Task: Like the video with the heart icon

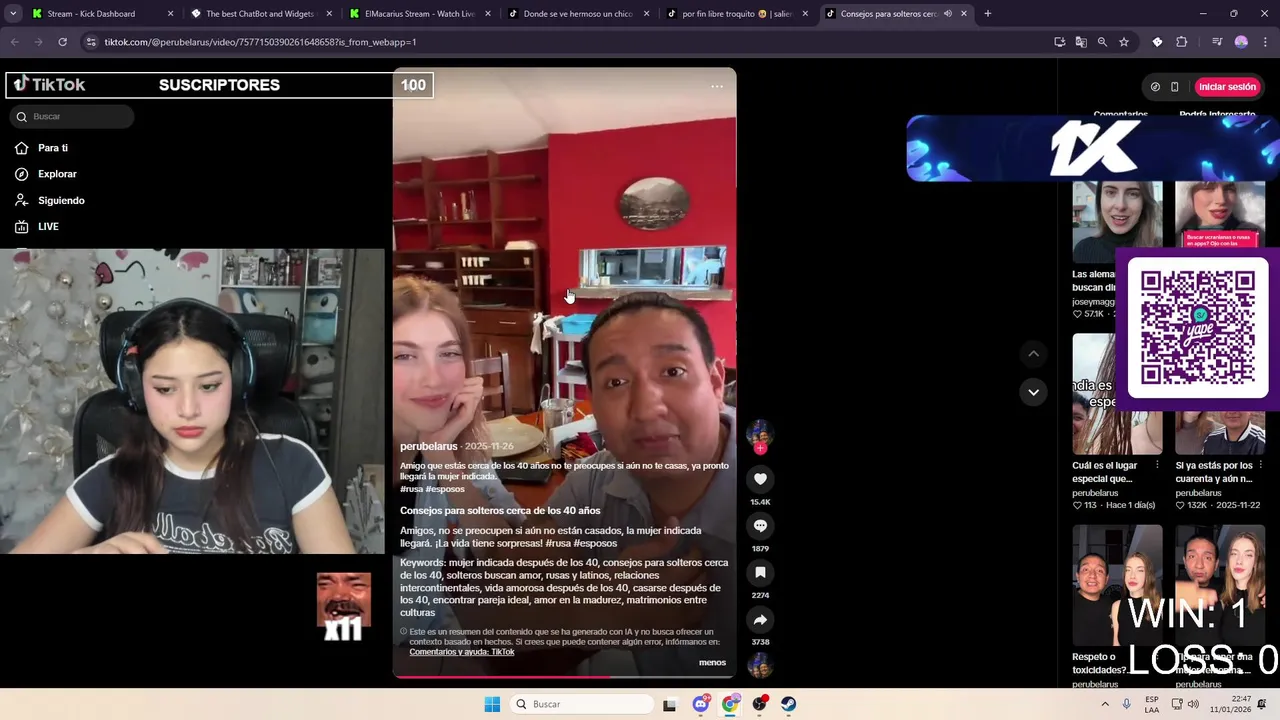Action: (x=760, y=480)
